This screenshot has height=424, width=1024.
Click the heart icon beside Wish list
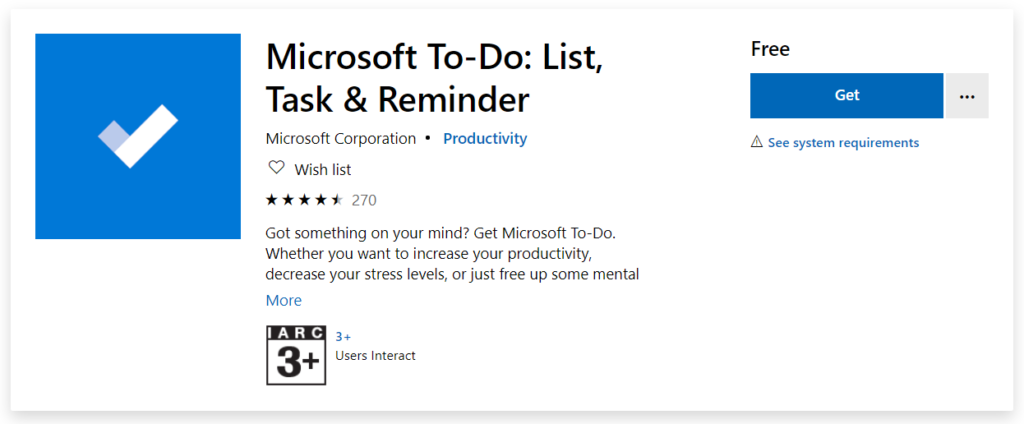(x=277, y=168)
